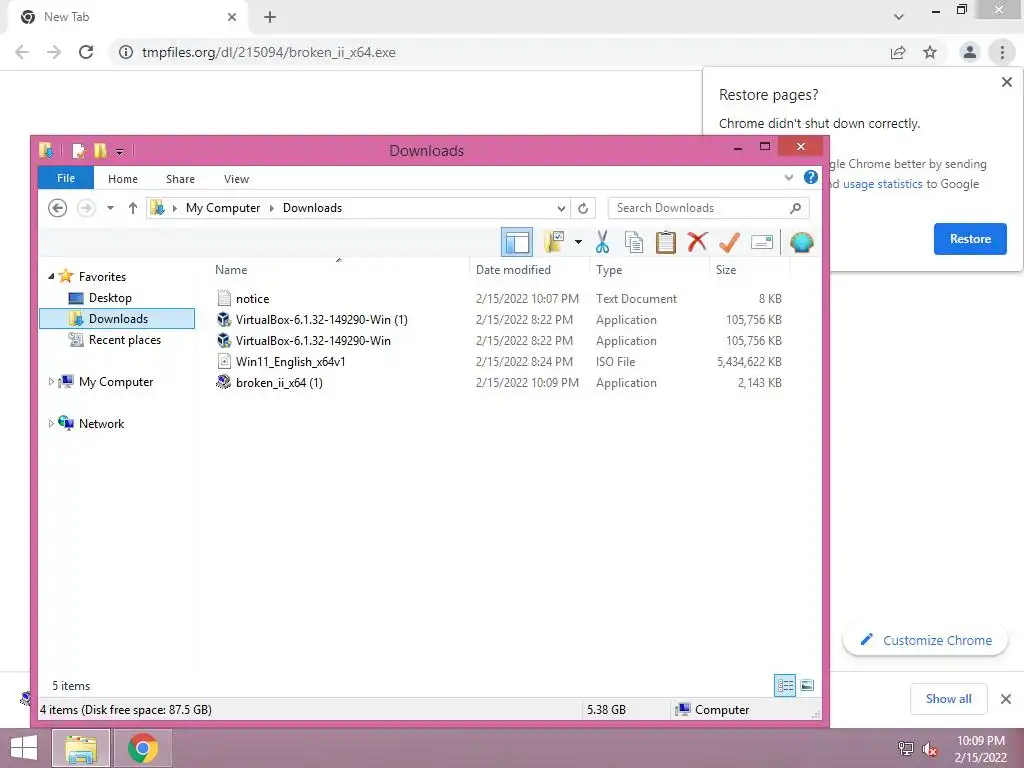Dismiss the Restore pages popup
The height and width of the screenshot is (768, 1024).
point(1006,82)
